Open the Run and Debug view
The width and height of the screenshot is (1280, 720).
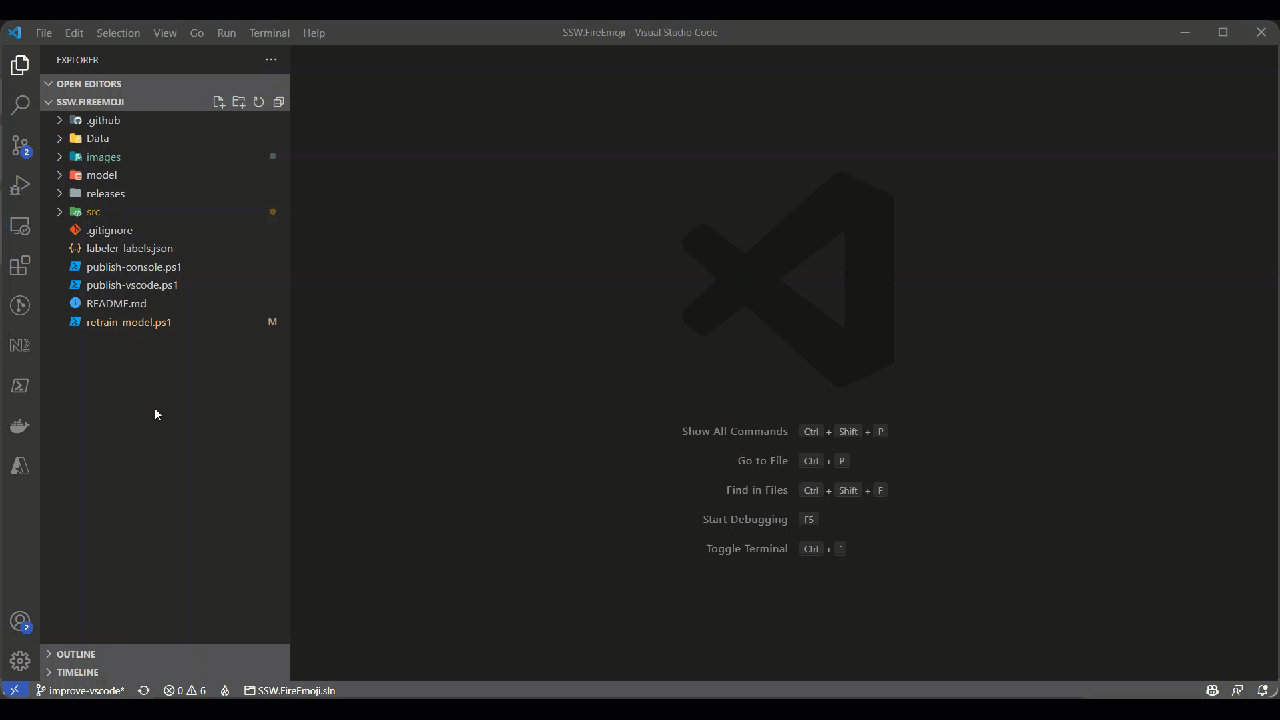(x=20, y=186)
